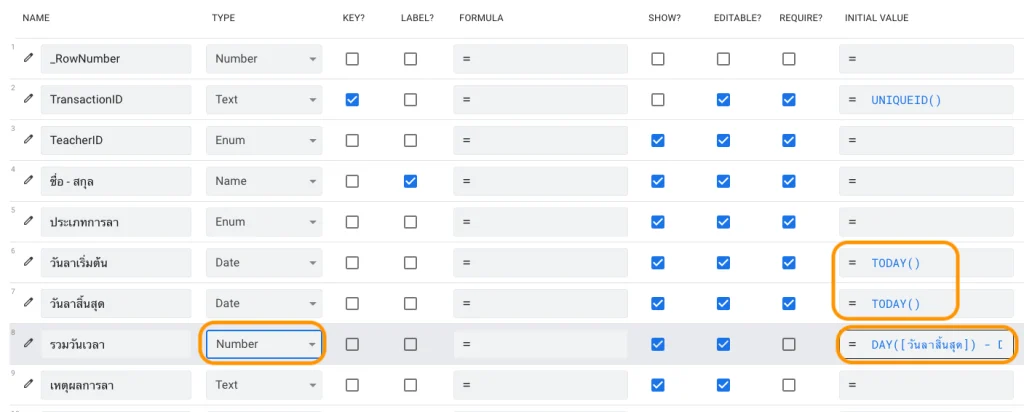Enable REQUIRE checkbox for รวมวันเวลา
The width and height of the screenshot is (1024, 412).
[x=788, y=344]
